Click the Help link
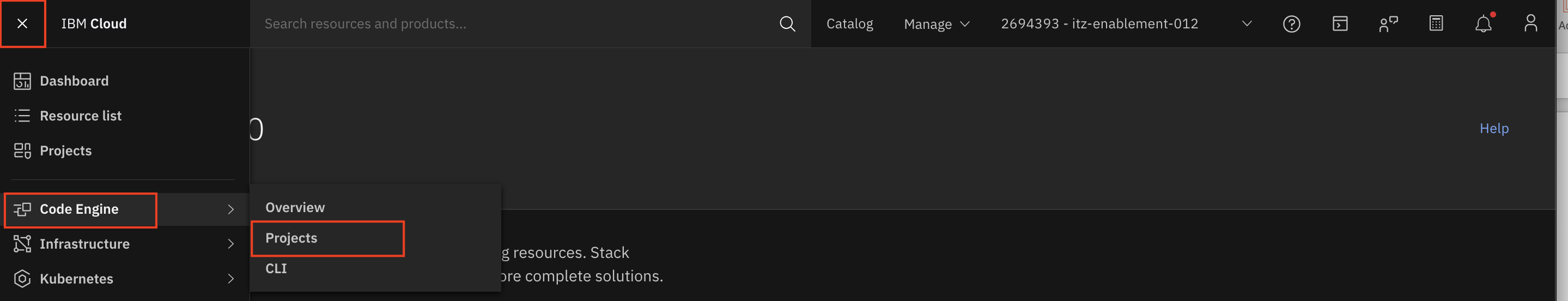The image size is (1568, 301). click(1494, 129)
